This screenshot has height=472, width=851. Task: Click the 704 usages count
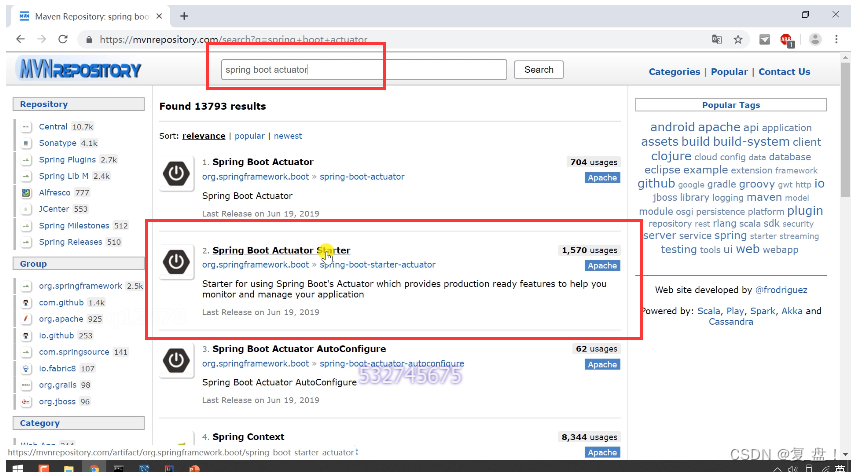593,162
